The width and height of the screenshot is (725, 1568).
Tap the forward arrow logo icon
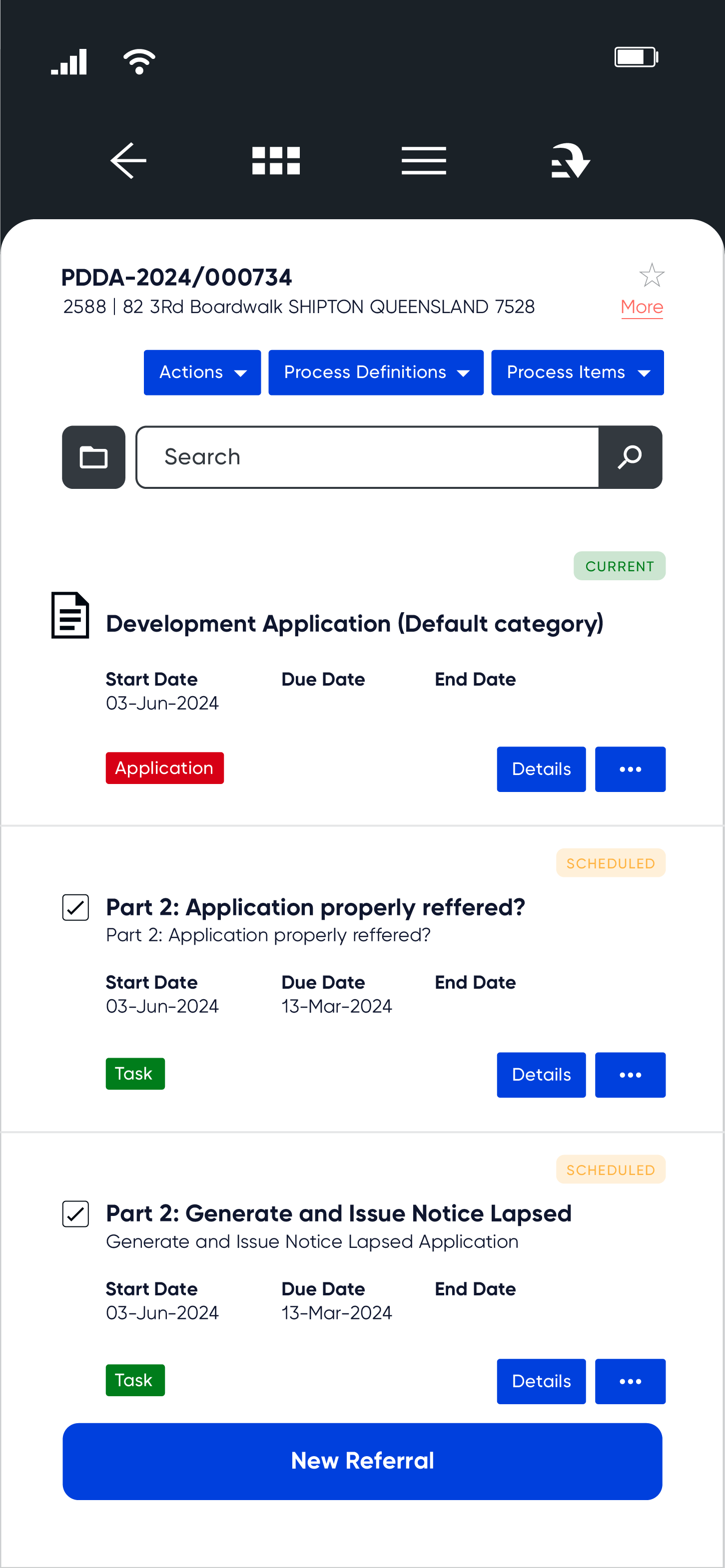(x=571, y=161)
